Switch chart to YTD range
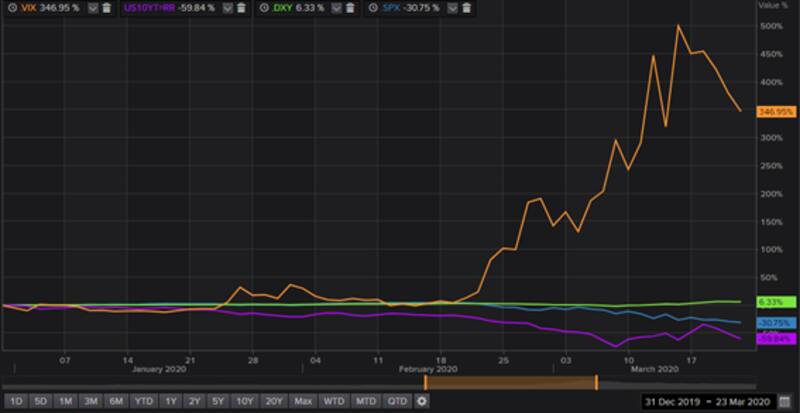Viewport: 800px width, 413px height. click(143, 401)
